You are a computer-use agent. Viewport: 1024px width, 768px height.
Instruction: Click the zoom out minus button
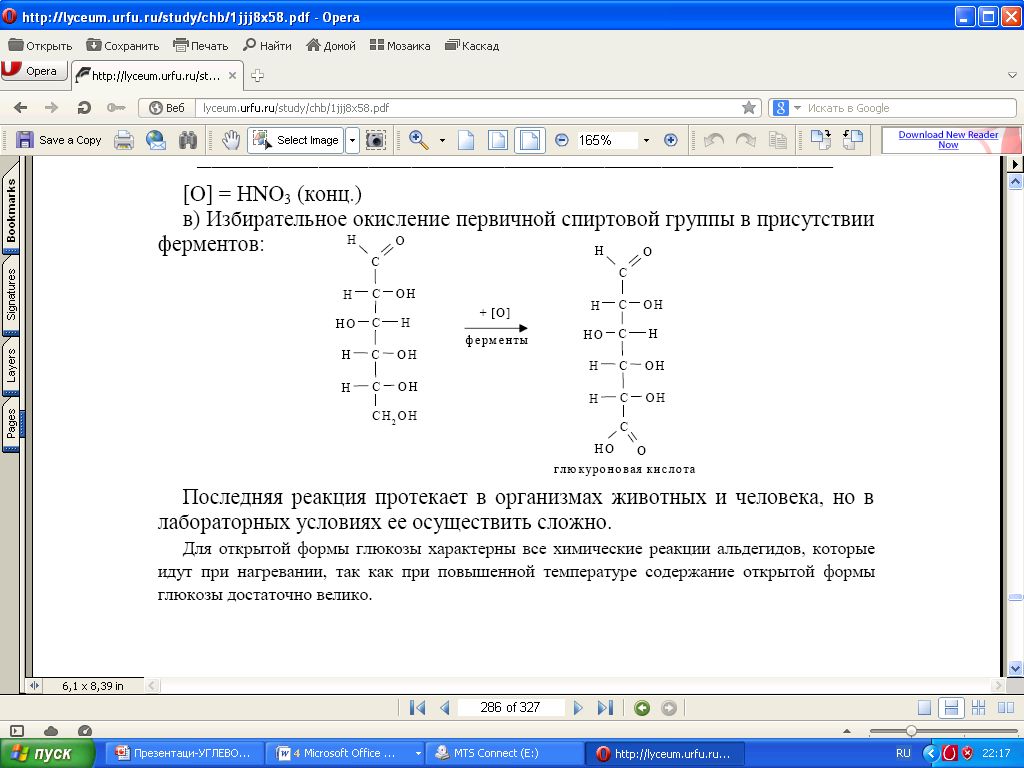tap(562, 140)
